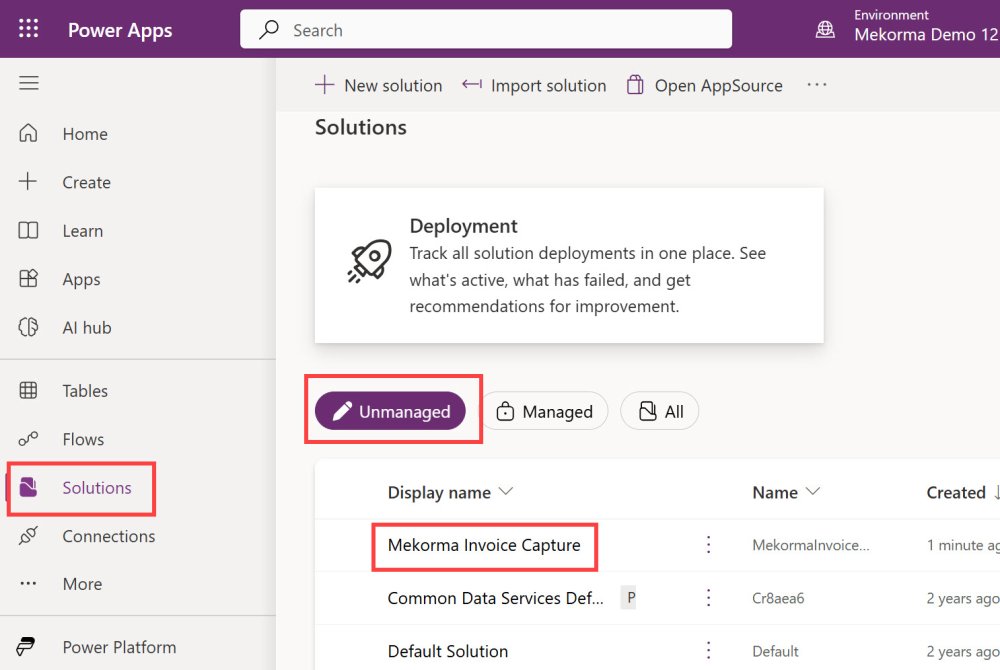Select the Unmanaged filter pill
Image resolution: width=1000 pixels, height=670 pixels.
coord(390,411)
